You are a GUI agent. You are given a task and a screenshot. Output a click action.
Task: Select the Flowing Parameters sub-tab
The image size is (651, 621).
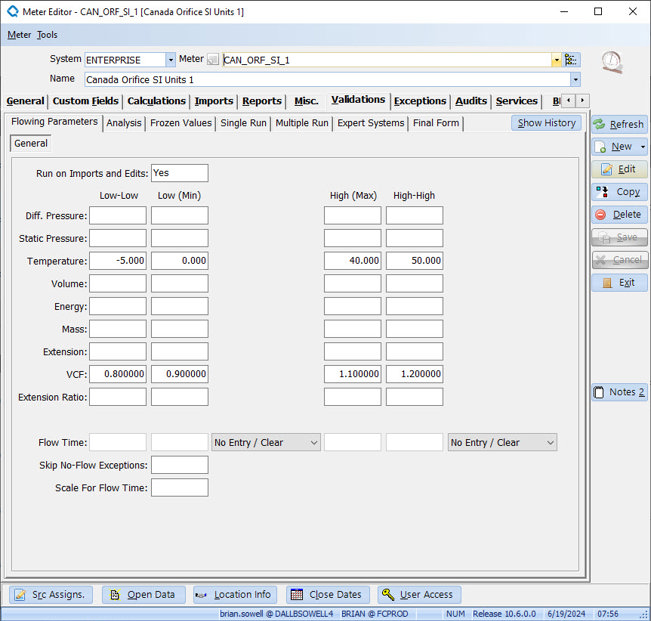(x=54, y=122)
